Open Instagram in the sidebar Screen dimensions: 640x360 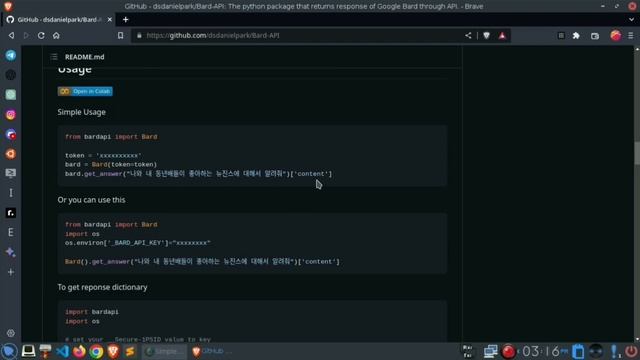[x=11, y=115]
